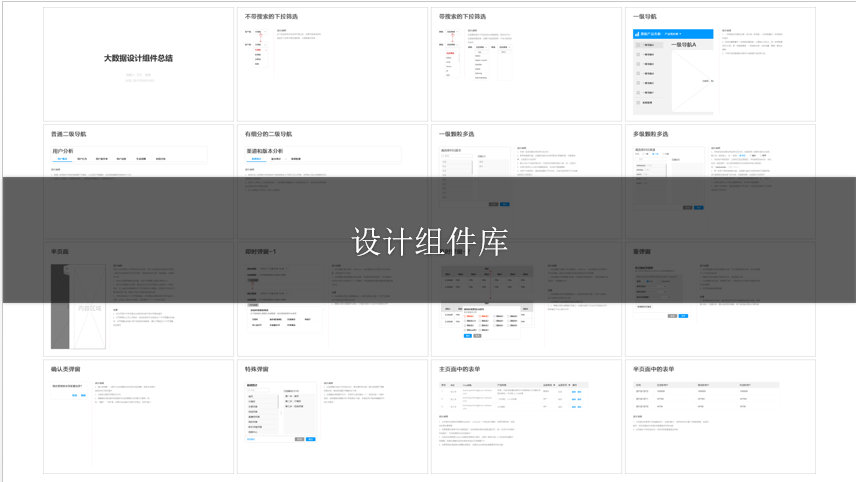Open the 有细分的二级导航 artboard title
The image size is (856, 482).
tap(268, 133)
